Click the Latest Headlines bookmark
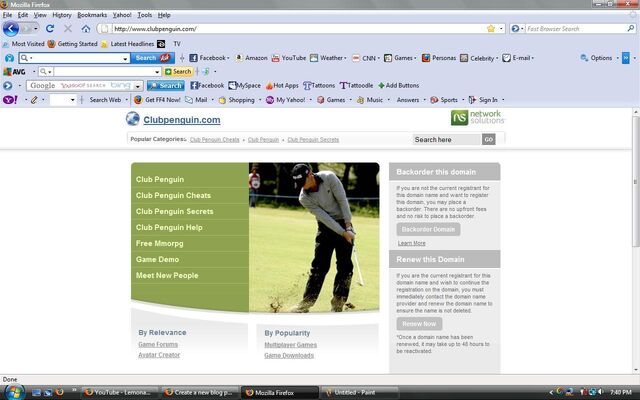Viewport: 640px width, 400px height. click(128, 44)
